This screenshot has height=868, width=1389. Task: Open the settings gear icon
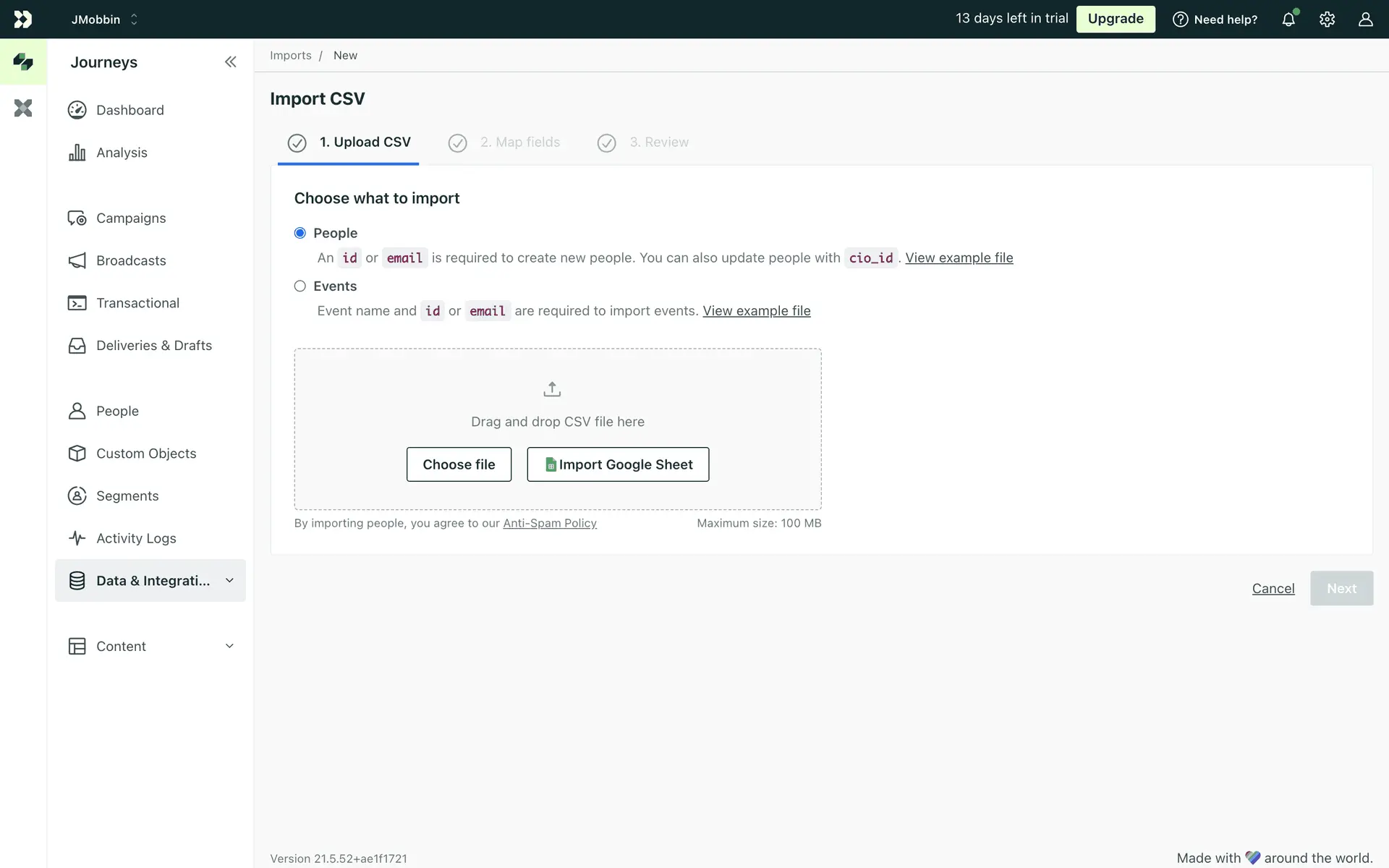(1327, 20)
